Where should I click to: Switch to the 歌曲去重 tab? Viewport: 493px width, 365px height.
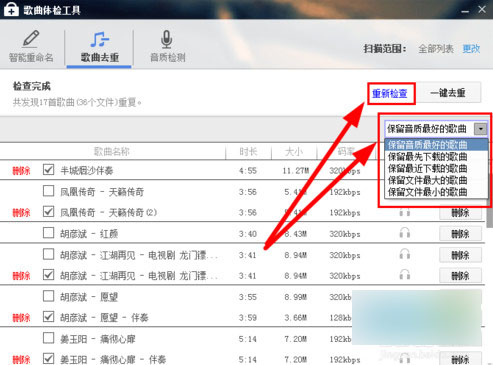coord(99,47)
